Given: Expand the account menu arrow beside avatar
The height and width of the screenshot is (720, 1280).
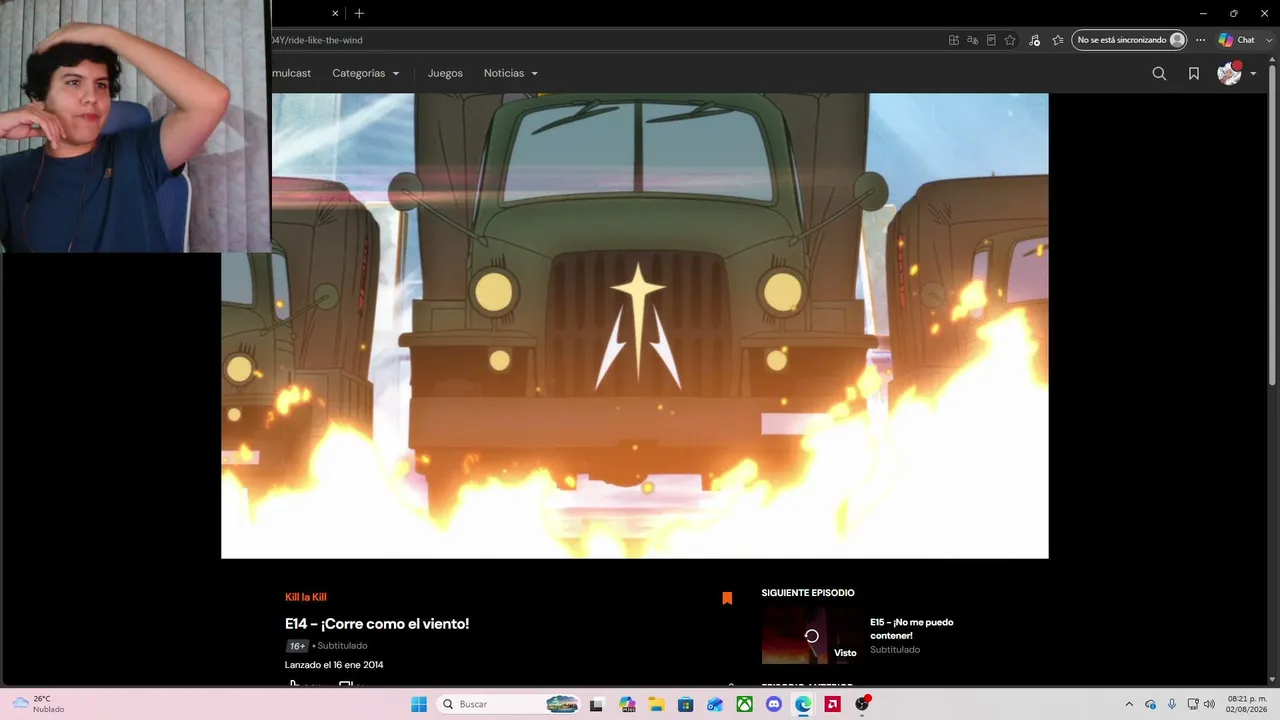Looking at the screenshot, I should coord(1253,74).
